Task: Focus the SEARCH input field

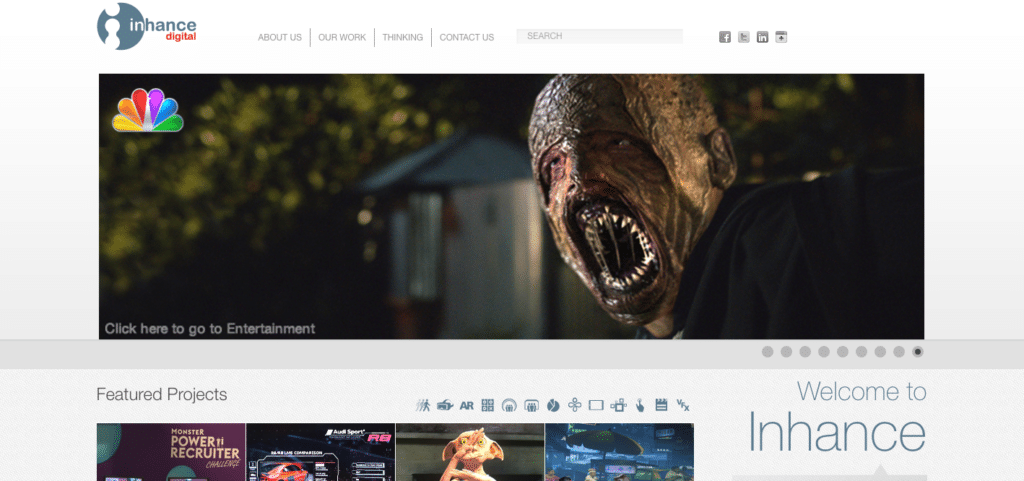Action: point(600,37)
